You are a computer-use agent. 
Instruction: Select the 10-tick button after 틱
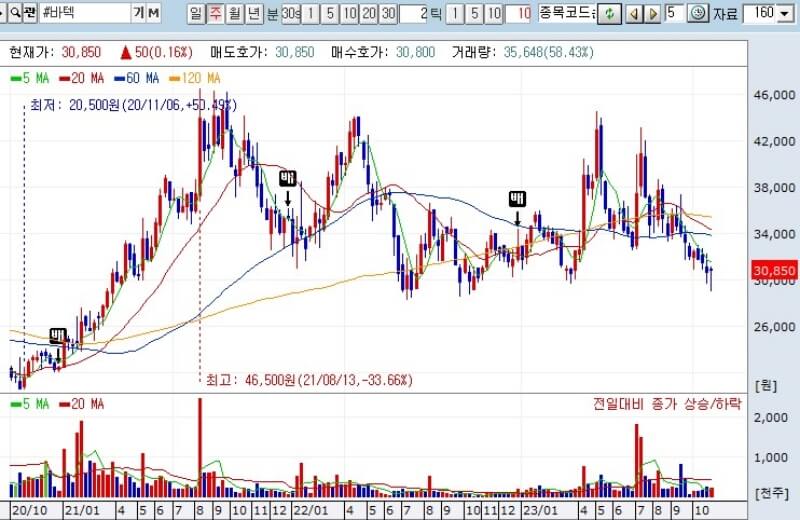pyautogui.click(x=494, y=13)
